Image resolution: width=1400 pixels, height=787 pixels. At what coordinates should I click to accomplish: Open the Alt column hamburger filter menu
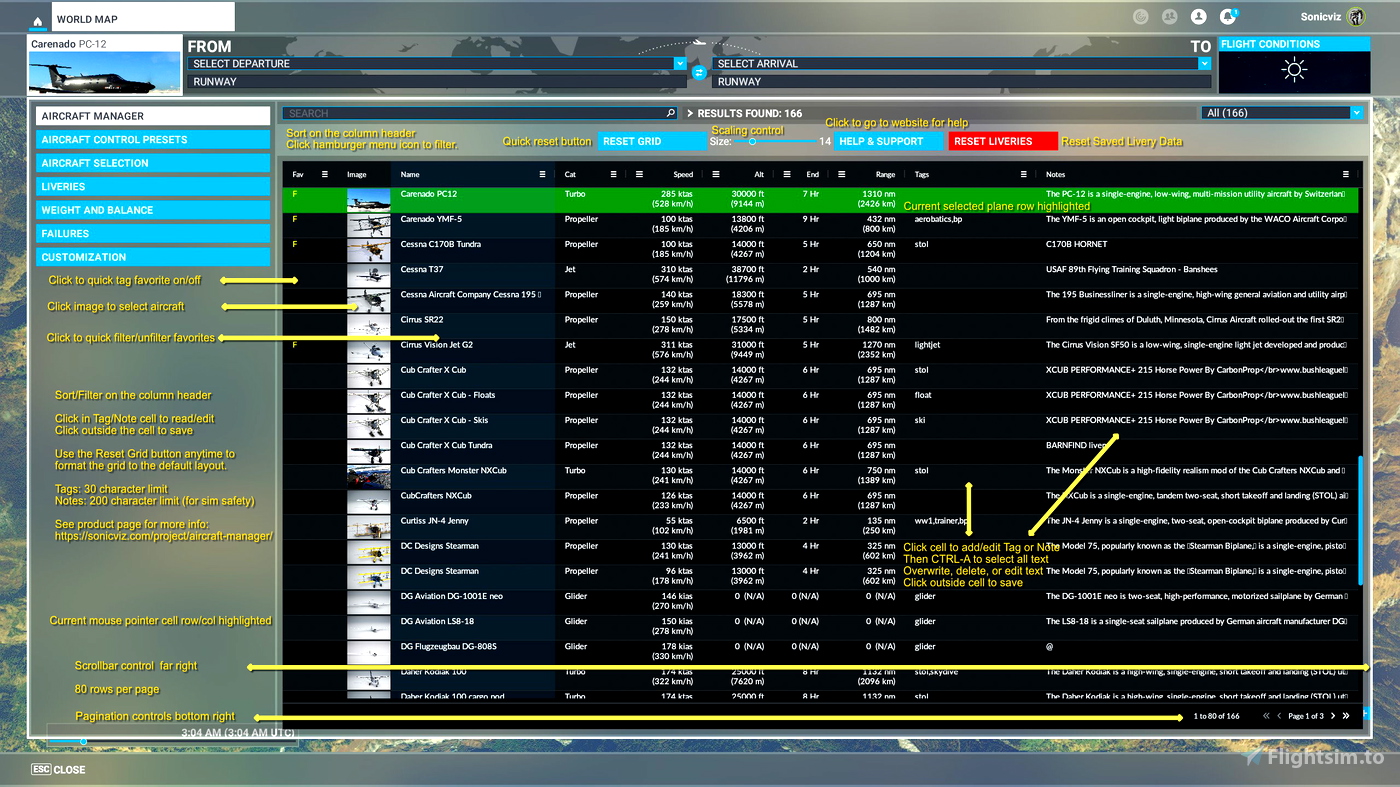click(716, 174)
